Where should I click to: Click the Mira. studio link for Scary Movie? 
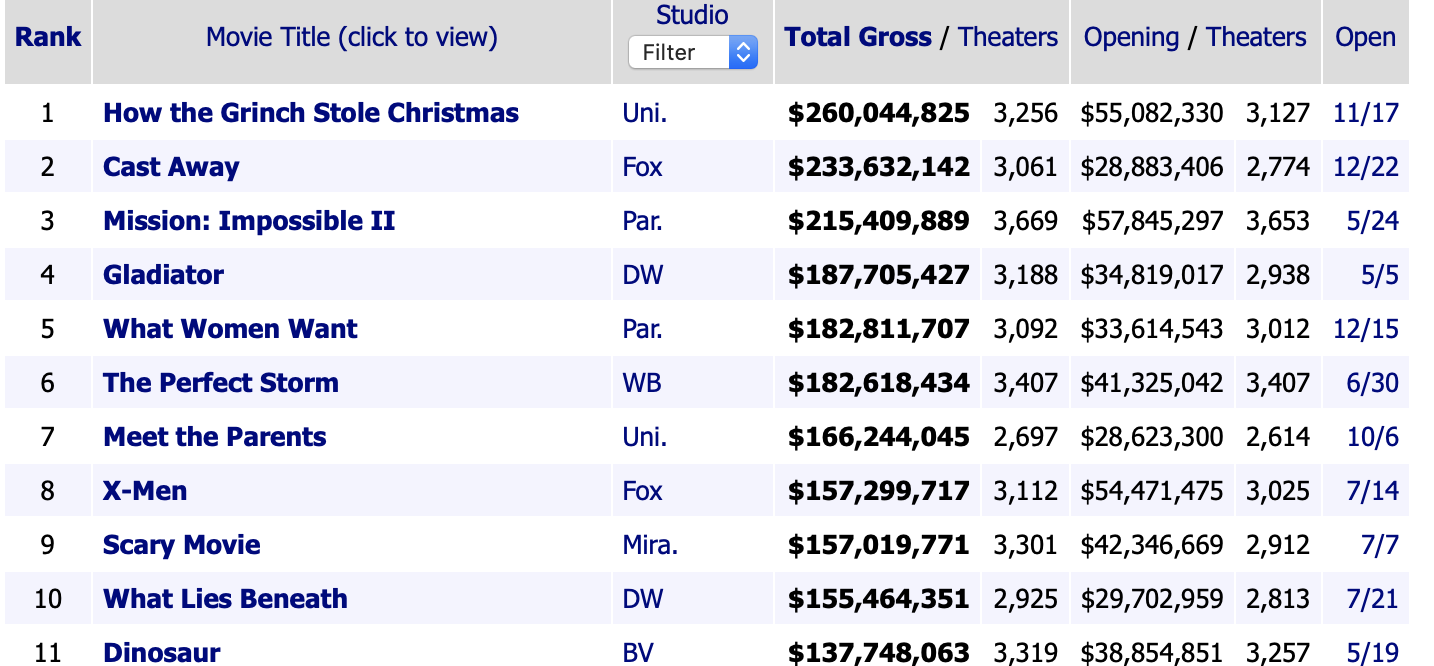pos(650,545)
